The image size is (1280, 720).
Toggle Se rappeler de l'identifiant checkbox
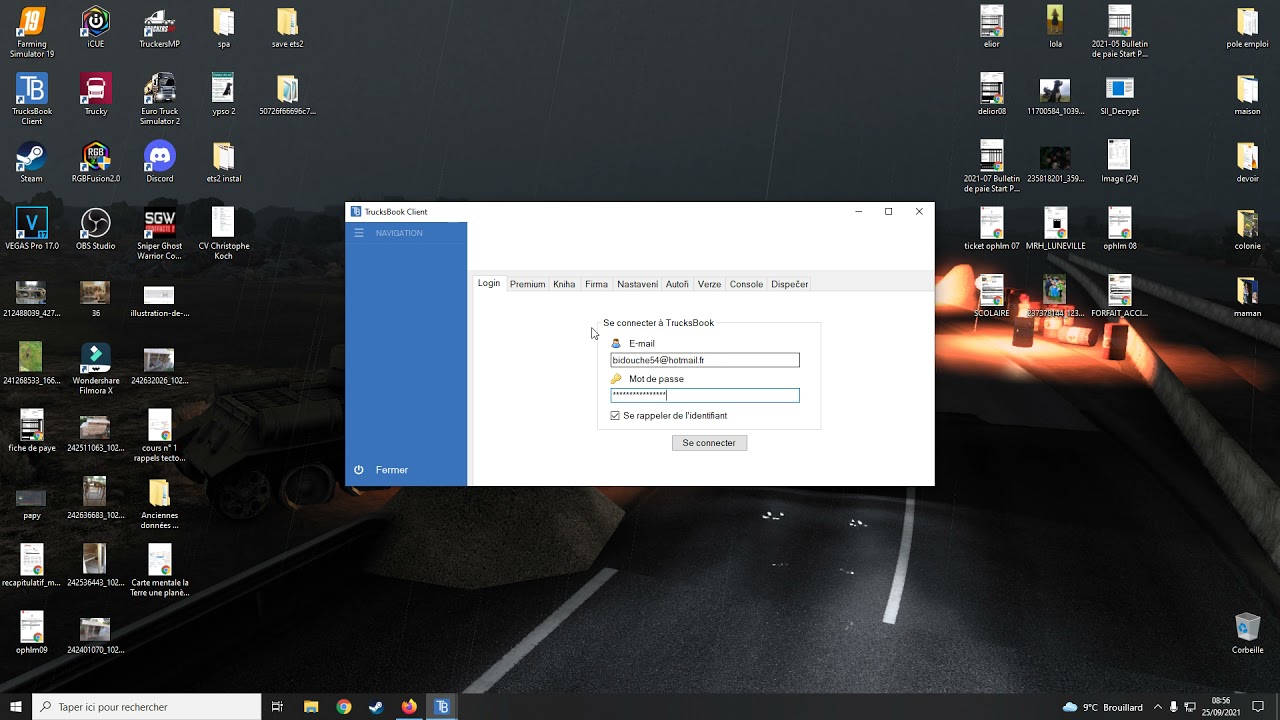tap(615, 415)
